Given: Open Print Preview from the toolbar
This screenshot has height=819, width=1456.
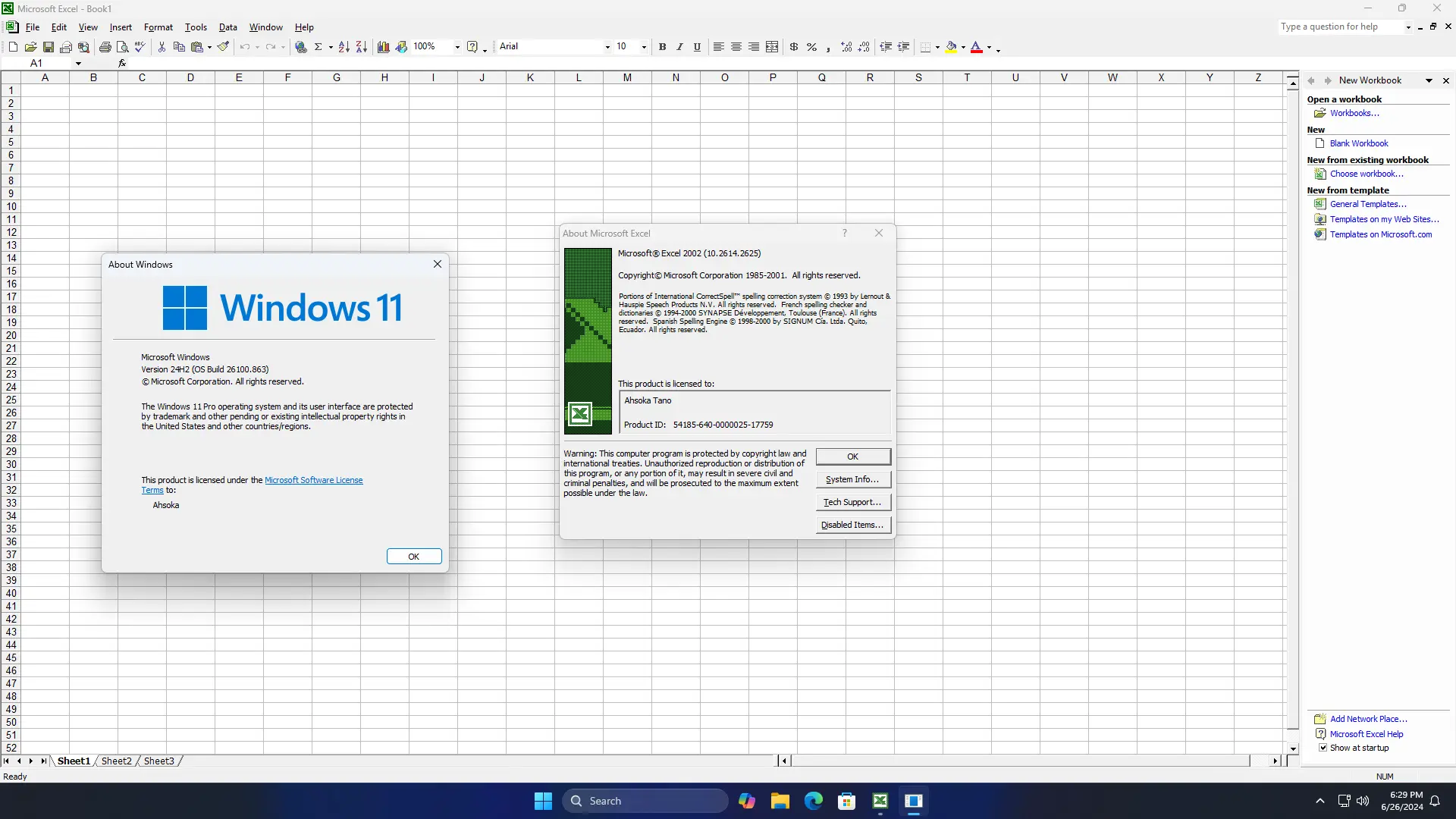Looking at the screenshot, I should 123,47.
